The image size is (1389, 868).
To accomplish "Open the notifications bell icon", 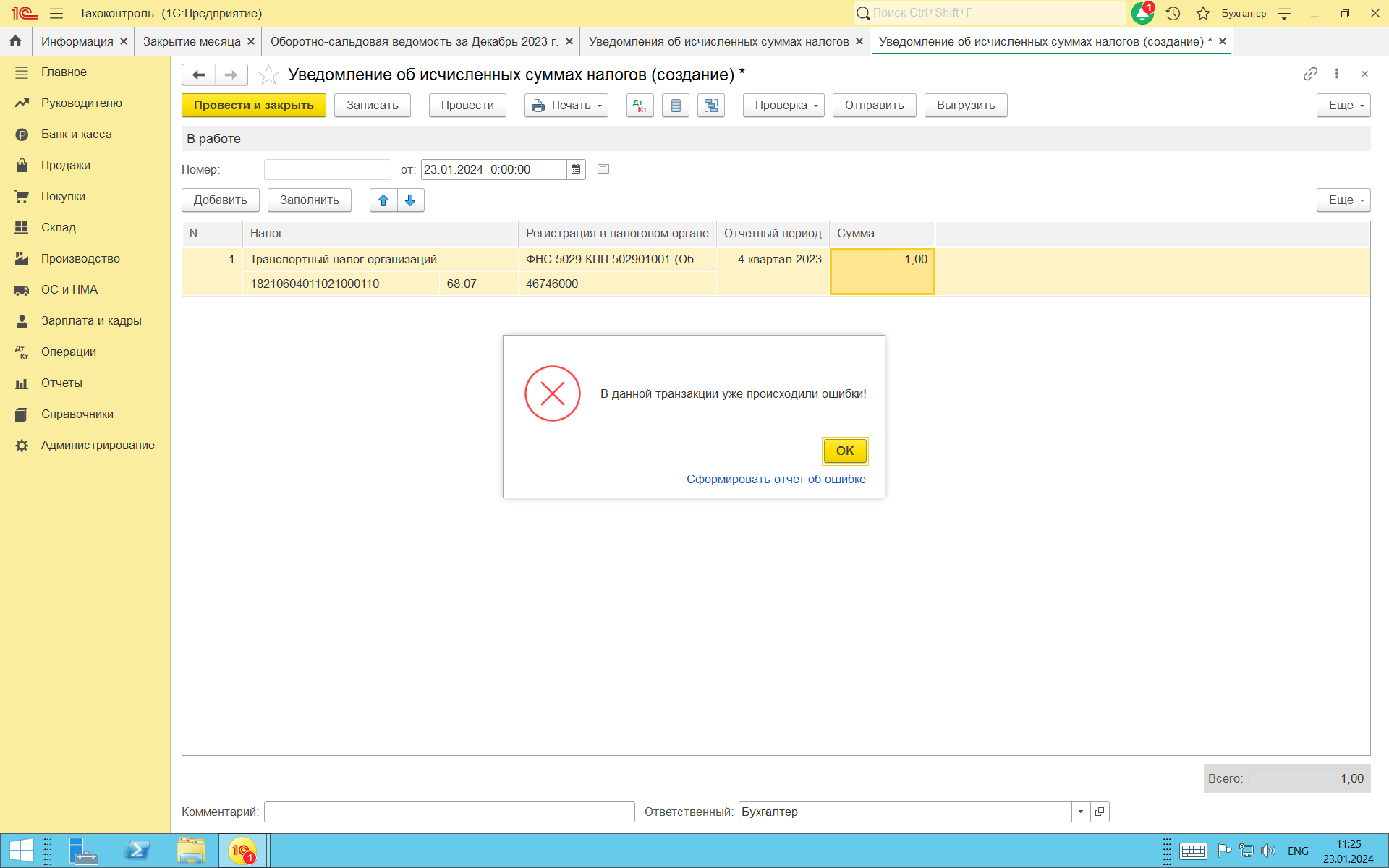I will click(1142, 13).
